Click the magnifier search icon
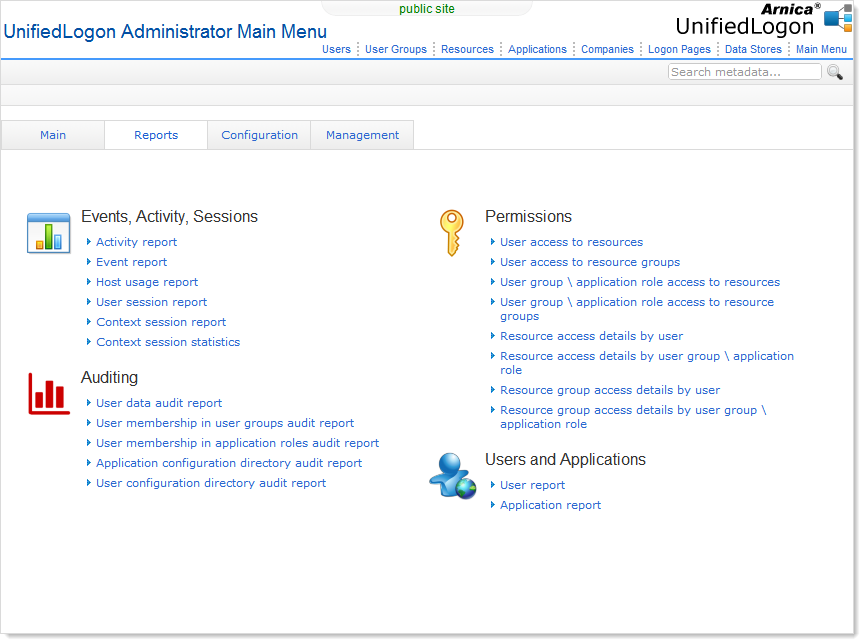 pyautogui.click(x=835, y=72)
